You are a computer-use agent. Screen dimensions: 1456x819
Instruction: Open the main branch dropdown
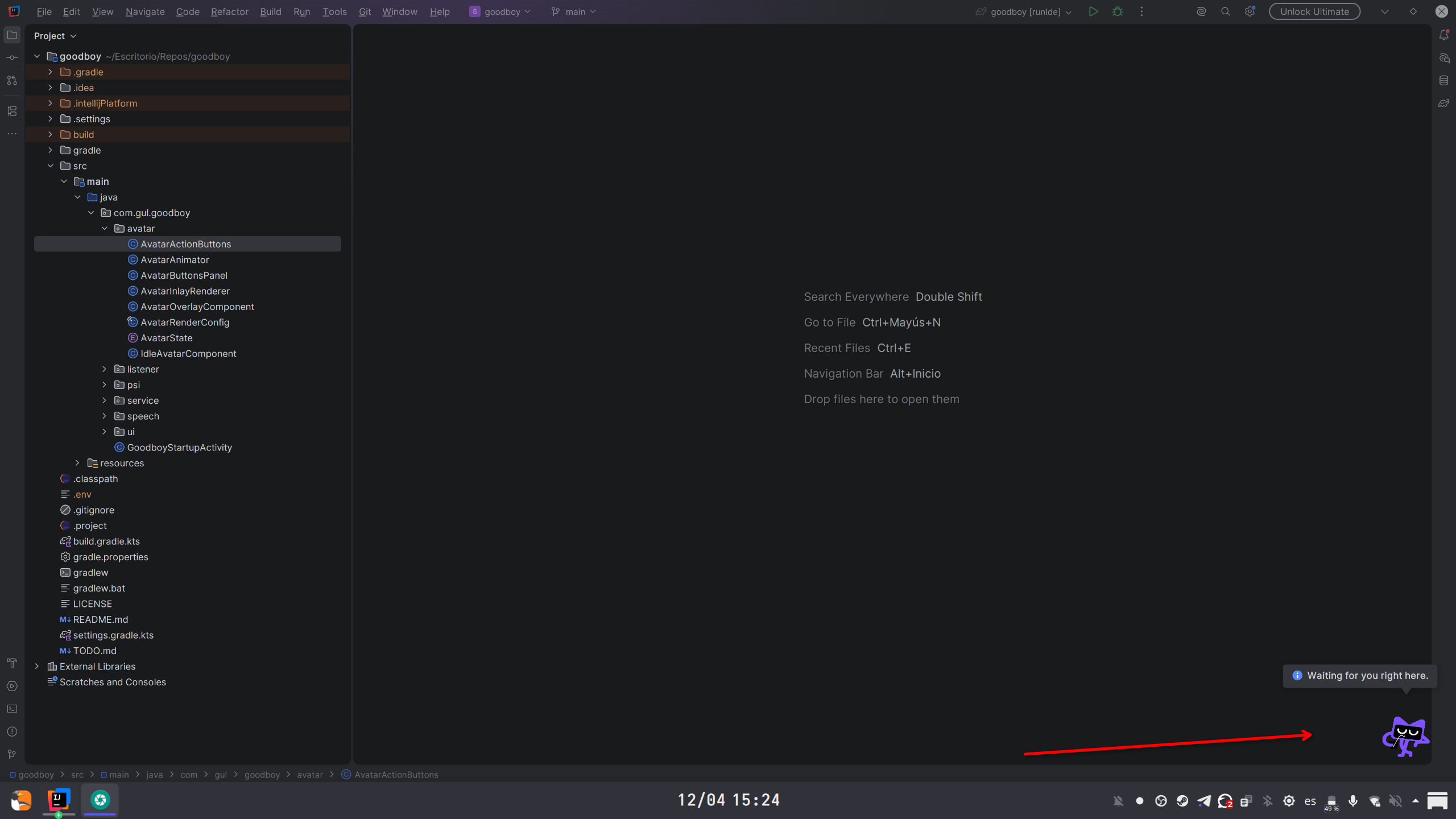point(574,11)
